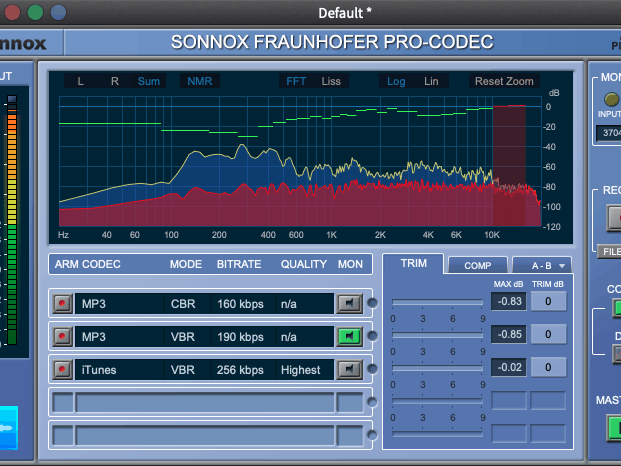Click the red window close button
The width and height of the screenshot is (621, 466).
12,12
